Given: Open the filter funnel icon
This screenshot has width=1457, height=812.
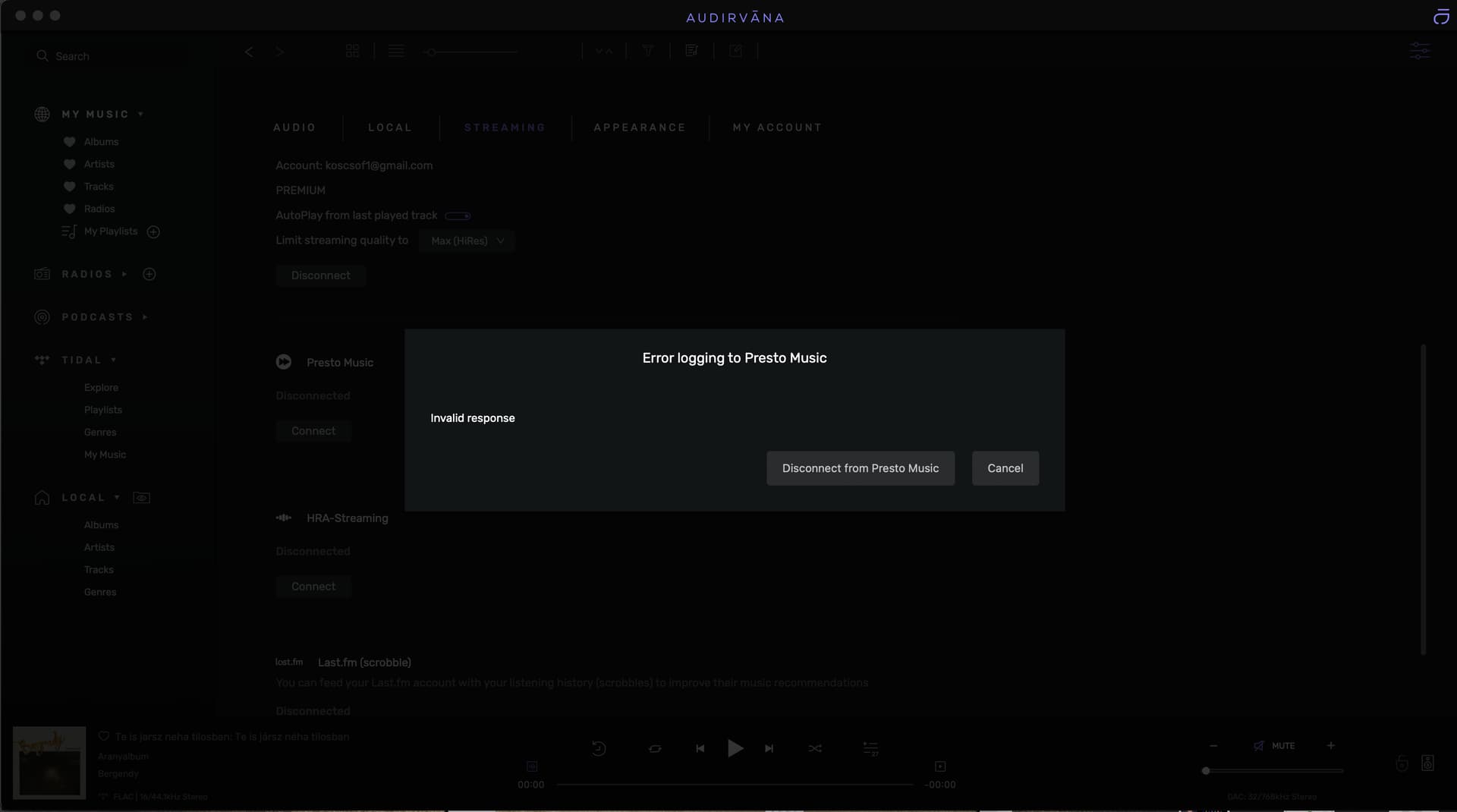Looking at the screenshot, I should (648, 51).
